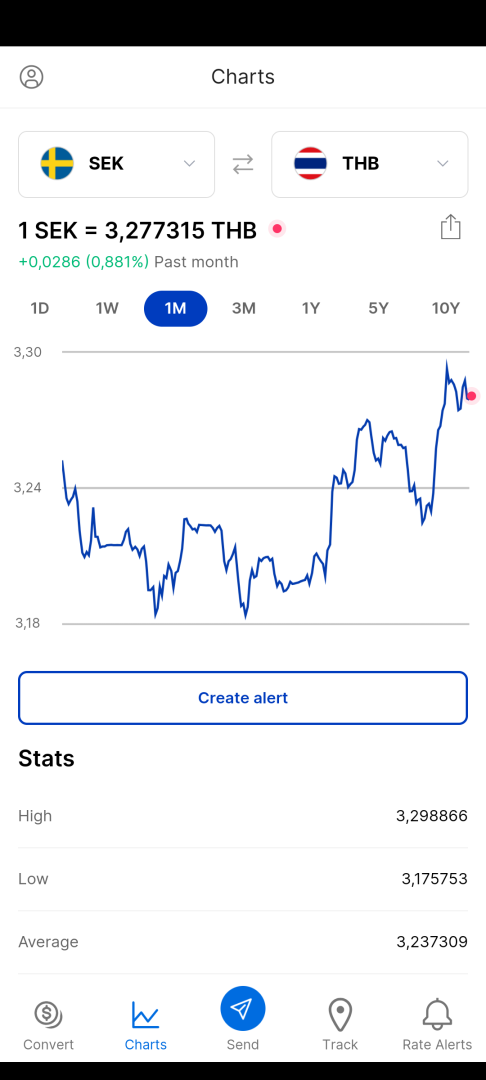Image resolution: width=486 pixels, height=1080 pixels.
Task: Select the 5Y range button
Action: [x=379, y=309]
